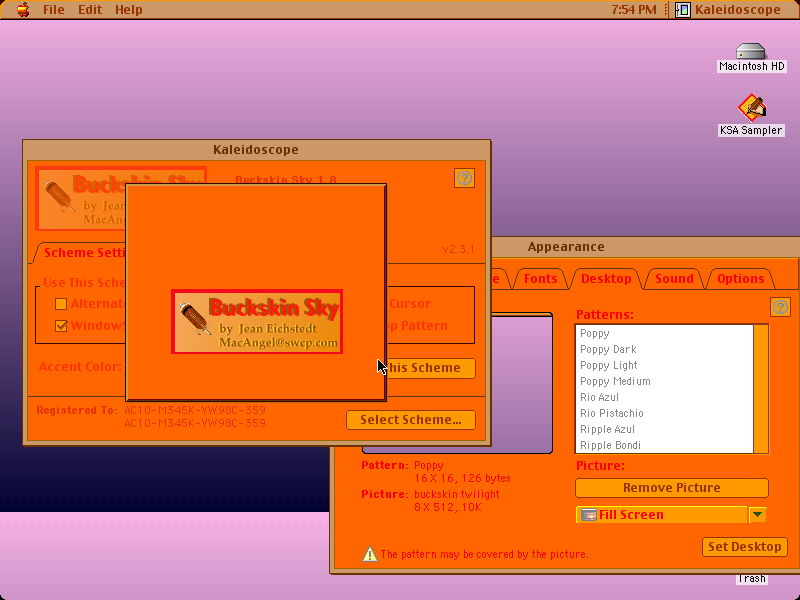Enable the Alternate checkbox
Image resolution: width=800 pixels, height=600 pixels.
pyautogui.click(x=61, y=304)
